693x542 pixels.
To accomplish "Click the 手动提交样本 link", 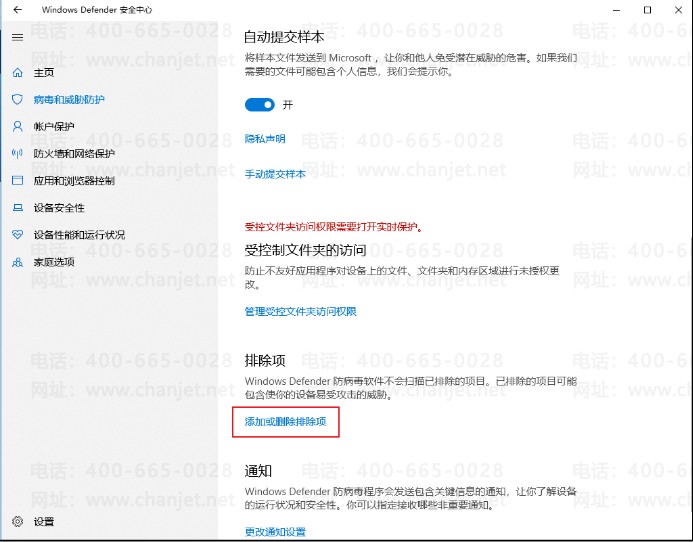I will tap(275, 174).
